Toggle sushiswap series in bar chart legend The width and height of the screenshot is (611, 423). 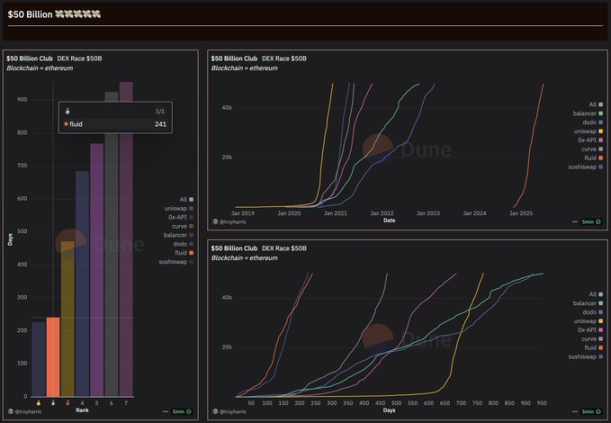(x=176, y=262)
